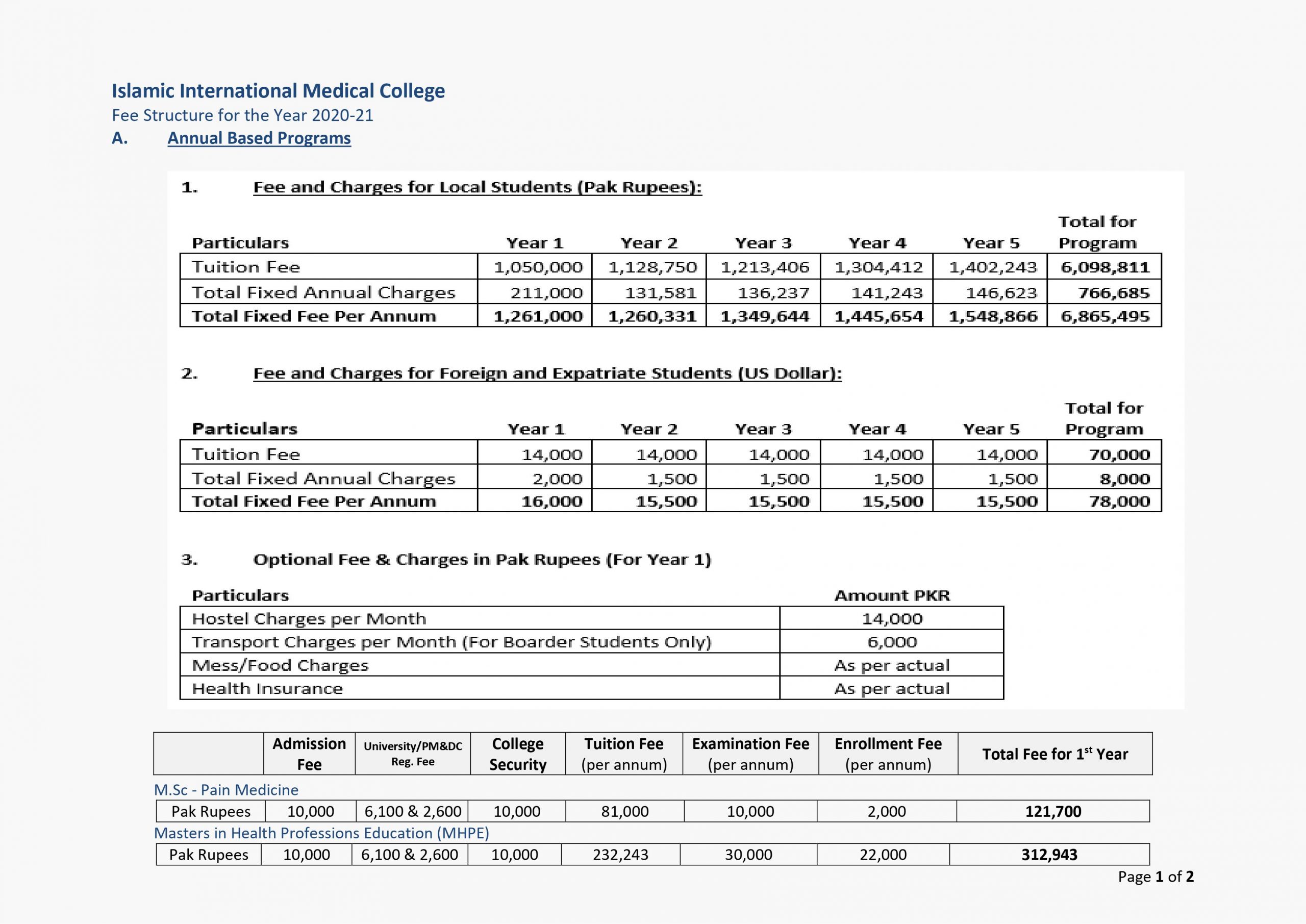Select MHPE examination fee 30,000
Screen dimensions: 1306x924
click(x=748, y=855)
